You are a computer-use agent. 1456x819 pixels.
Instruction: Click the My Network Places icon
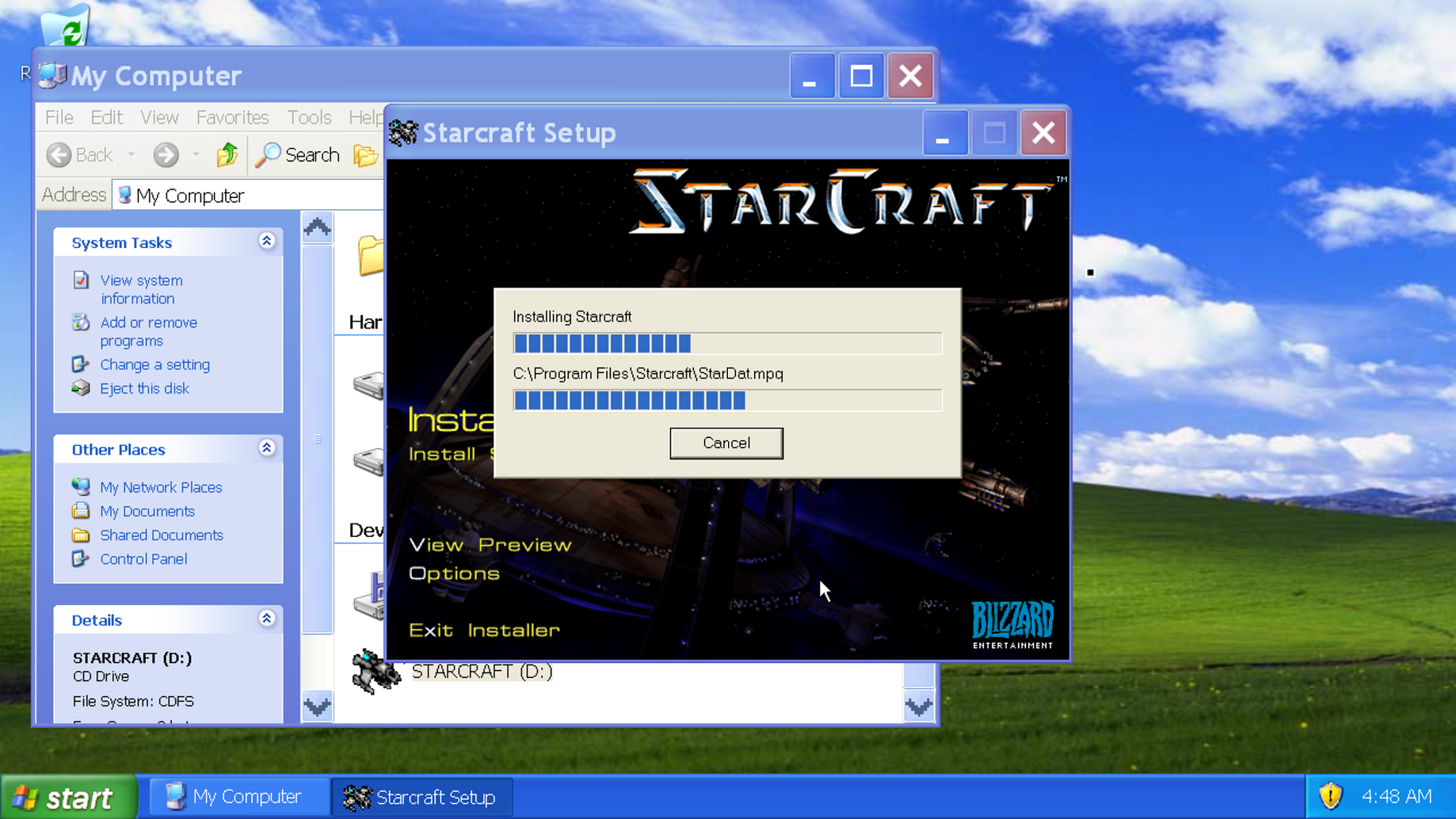[81, 486]
